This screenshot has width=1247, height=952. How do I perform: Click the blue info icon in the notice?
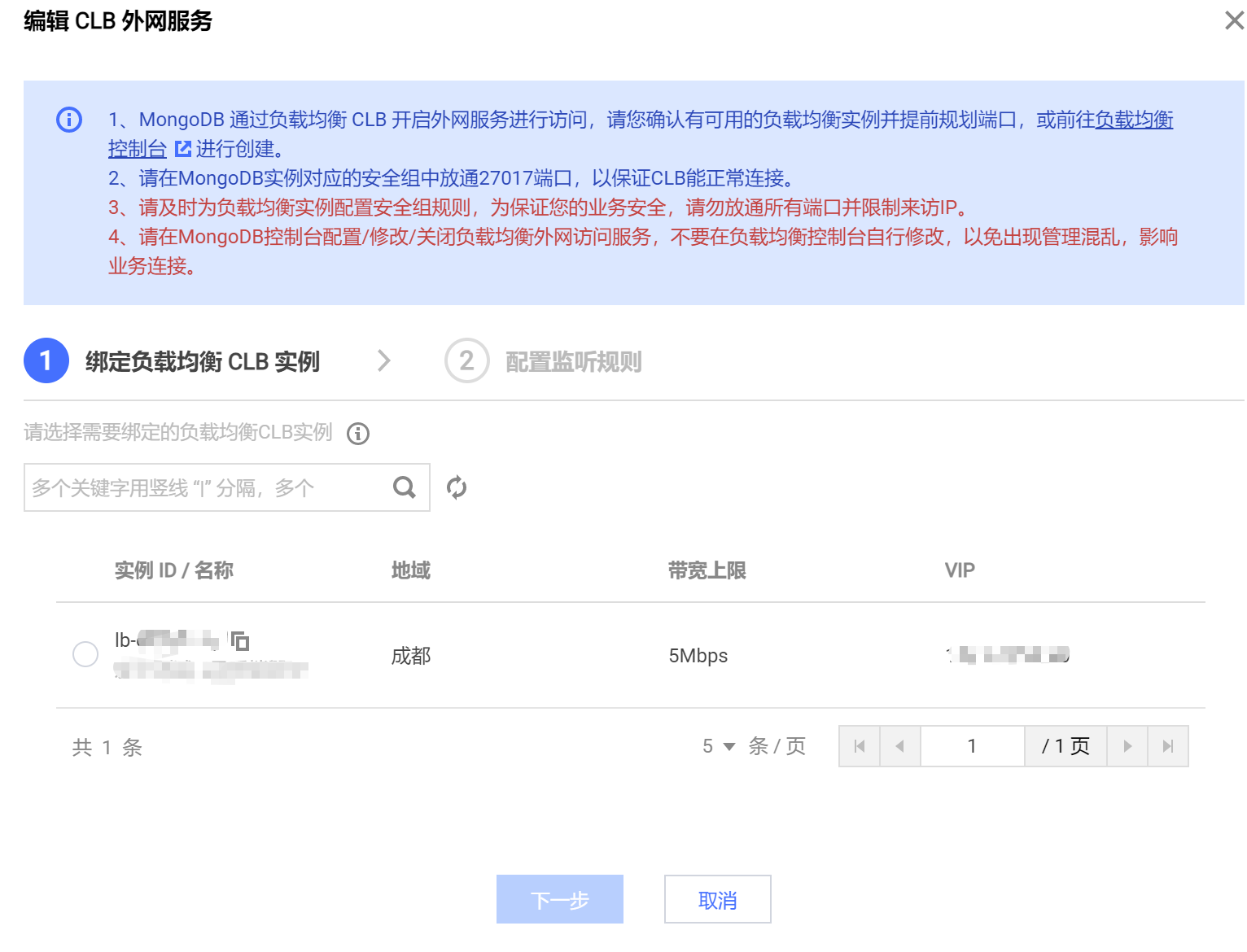coord(69,120)
